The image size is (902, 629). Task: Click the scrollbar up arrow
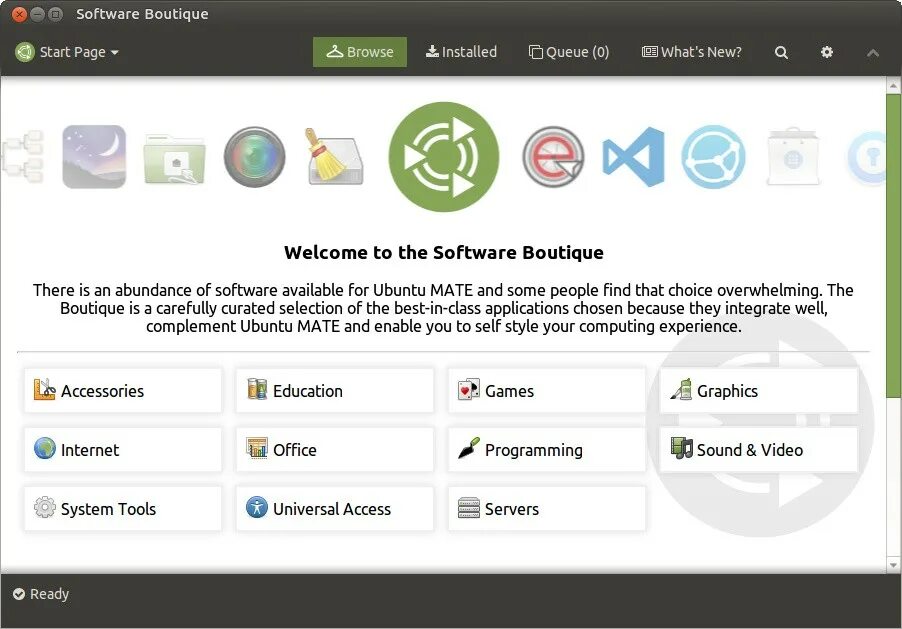[x=893, y=86]
